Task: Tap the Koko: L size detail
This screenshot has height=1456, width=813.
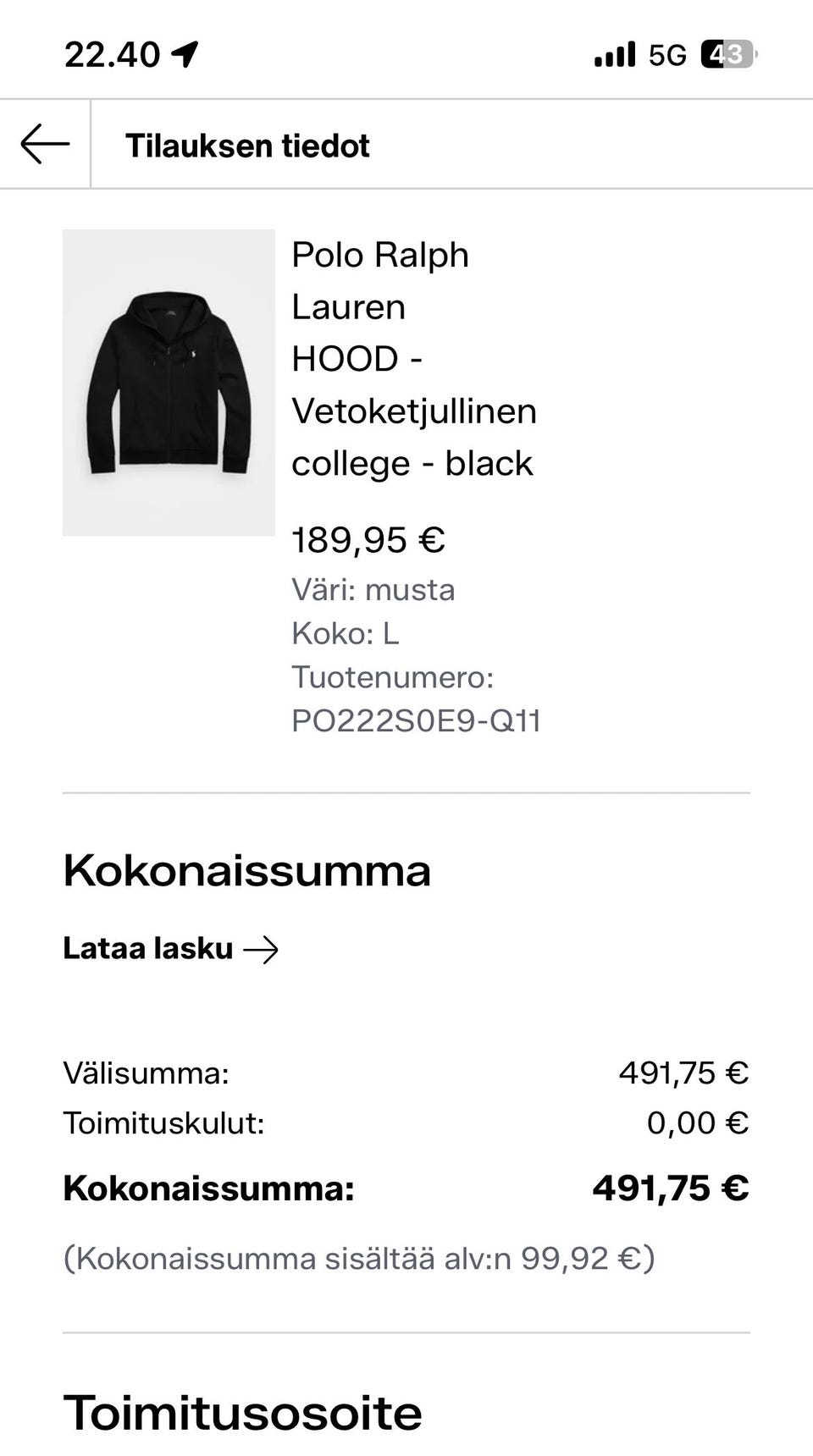Action: coord(345,633)
